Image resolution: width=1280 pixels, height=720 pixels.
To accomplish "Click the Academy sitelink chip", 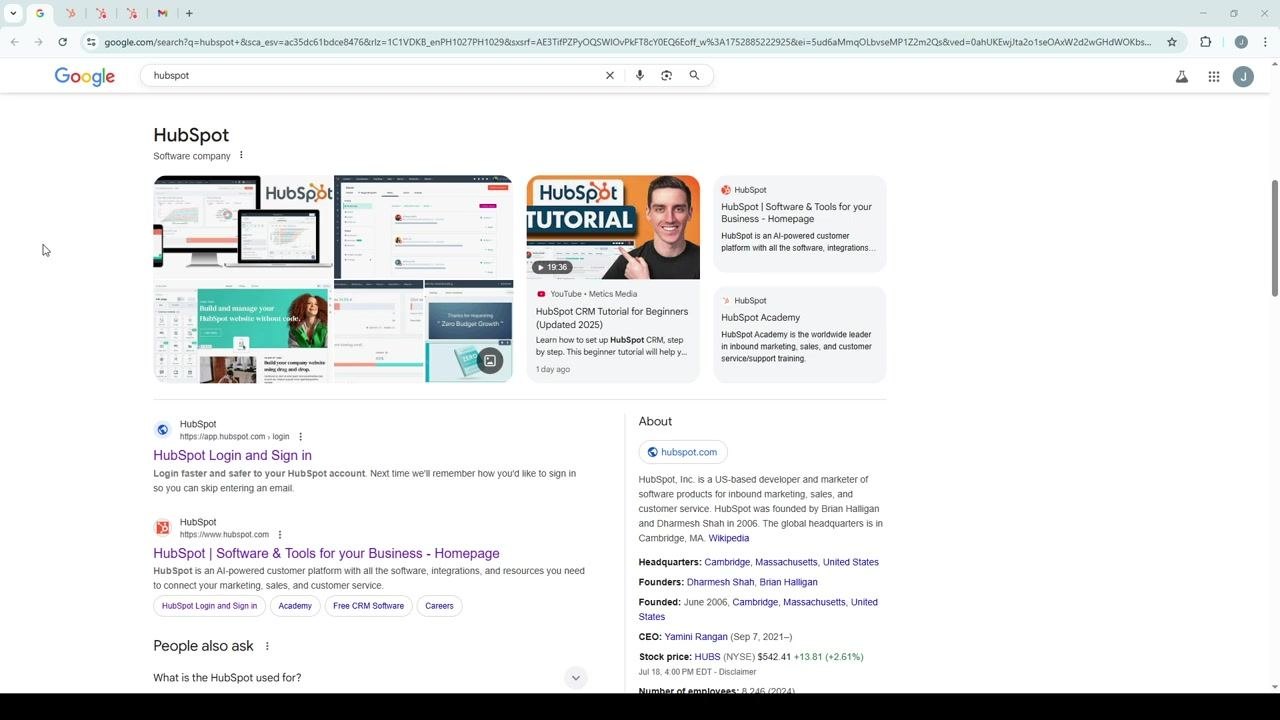I will click(x=295, y=606).
